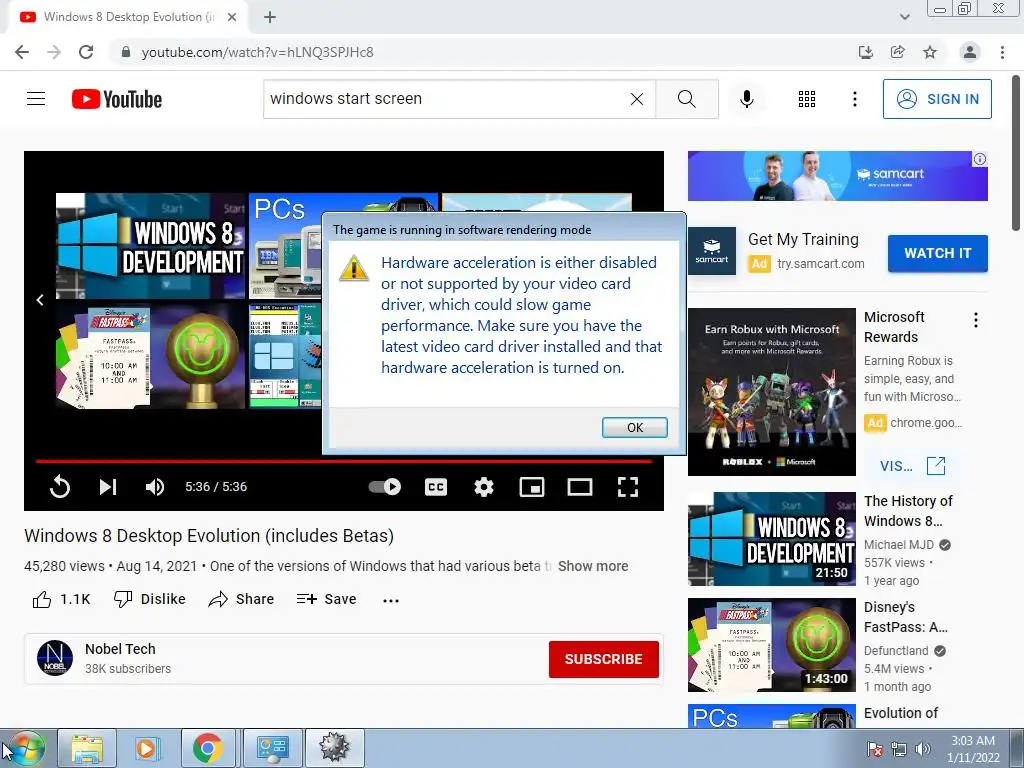1024x768 pixels.
Task: Click the Earn Robux ad image
Action: [772, 392]
